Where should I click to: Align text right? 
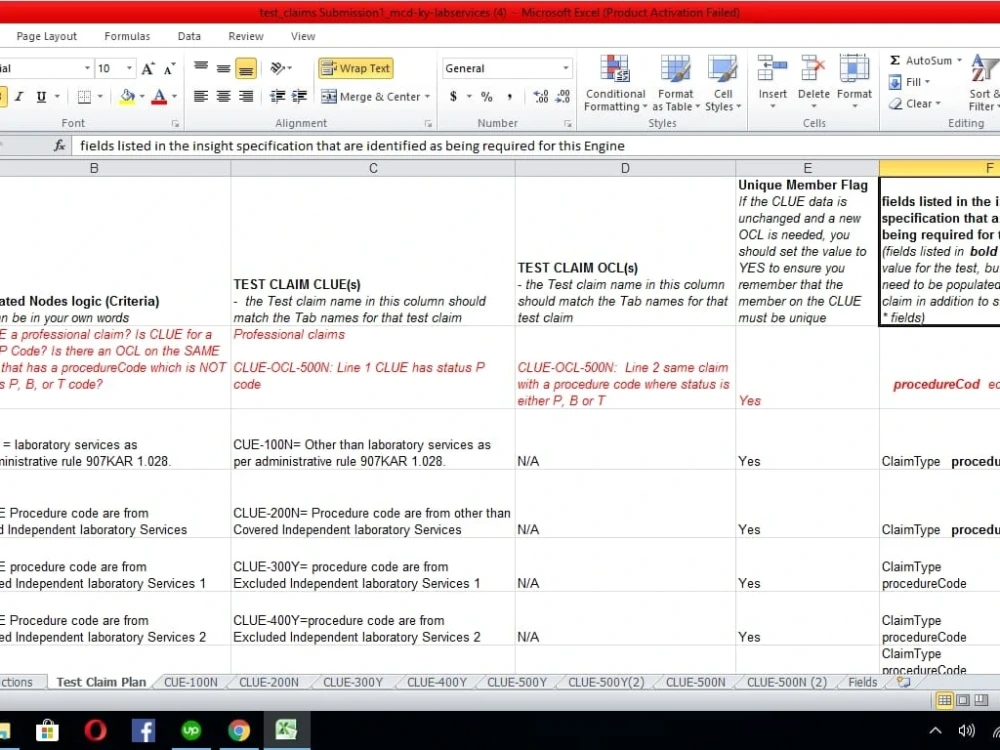[x=246, y=96]
